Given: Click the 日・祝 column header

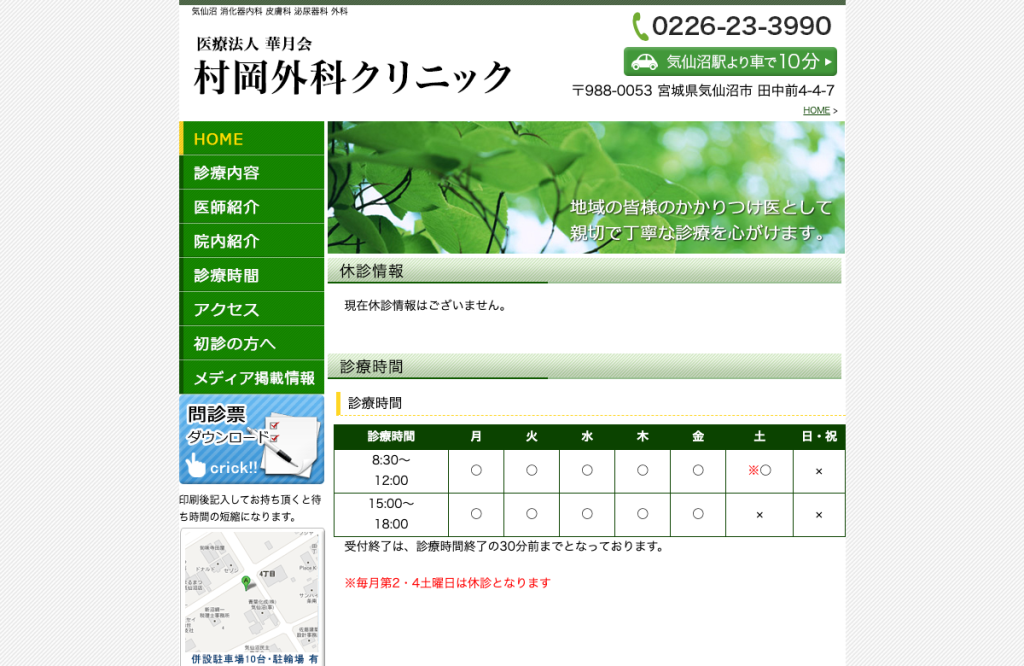Looking at the screenshot, I should (819, 437).
